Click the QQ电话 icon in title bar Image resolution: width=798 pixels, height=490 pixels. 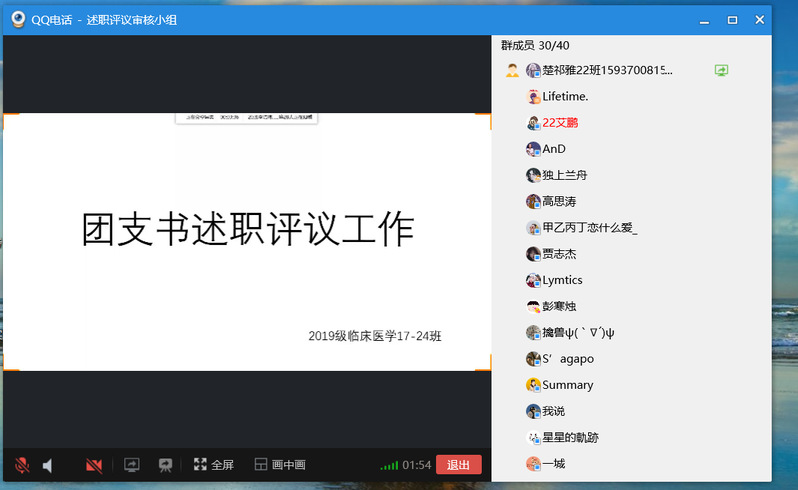[x=17, y=19]
